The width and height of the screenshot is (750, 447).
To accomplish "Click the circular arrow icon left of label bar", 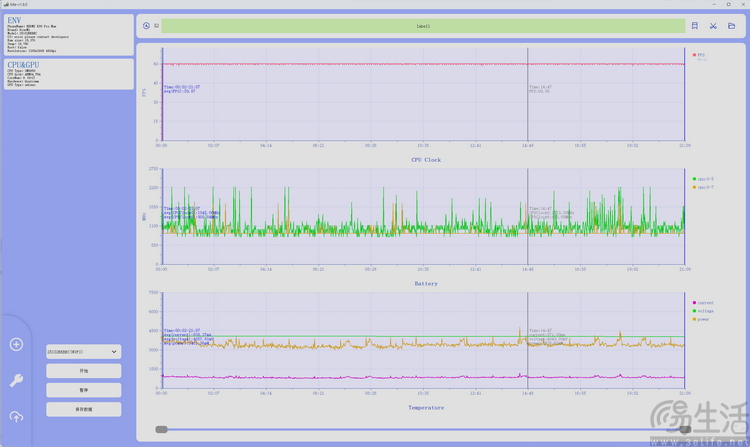I will 146,26.
